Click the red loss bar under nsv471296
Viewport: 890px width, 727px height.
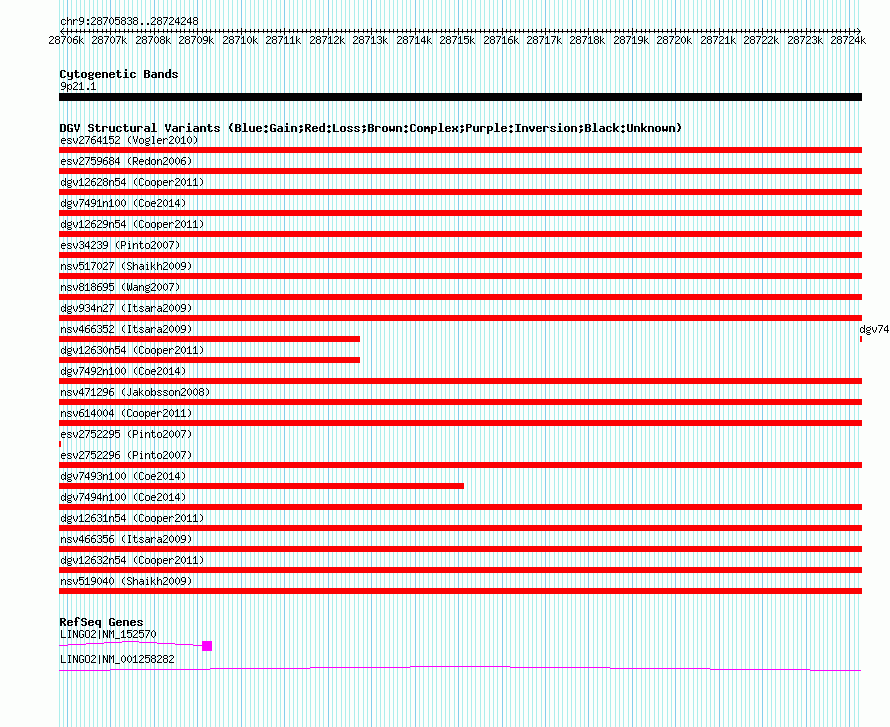point(460,402)
